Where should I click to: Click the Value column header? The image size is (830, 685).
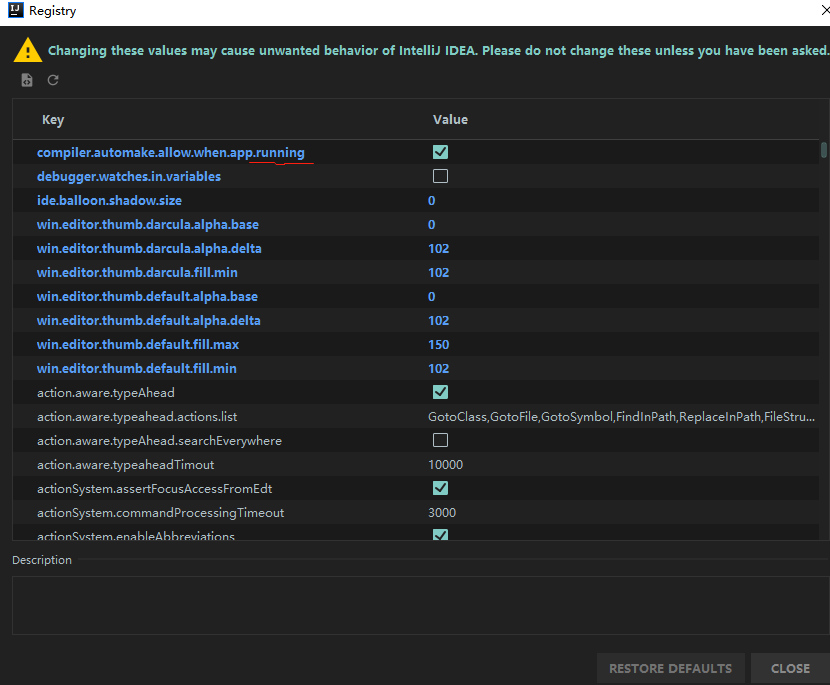point(450,120)
